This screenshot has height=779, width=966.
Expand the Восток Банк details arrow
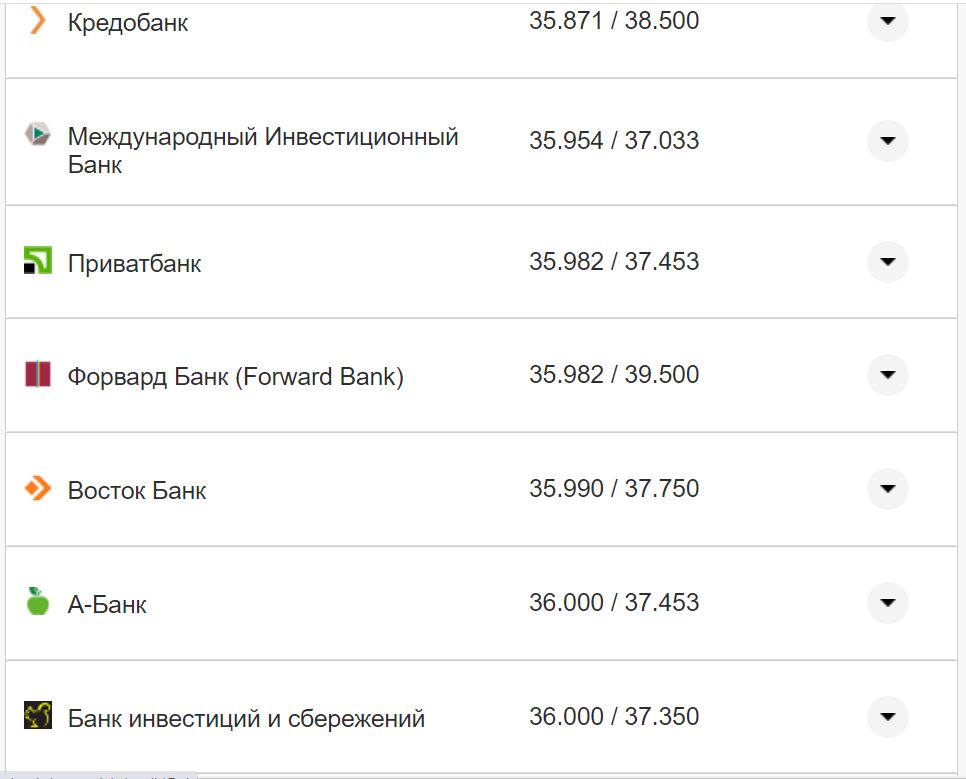point(886,489)
